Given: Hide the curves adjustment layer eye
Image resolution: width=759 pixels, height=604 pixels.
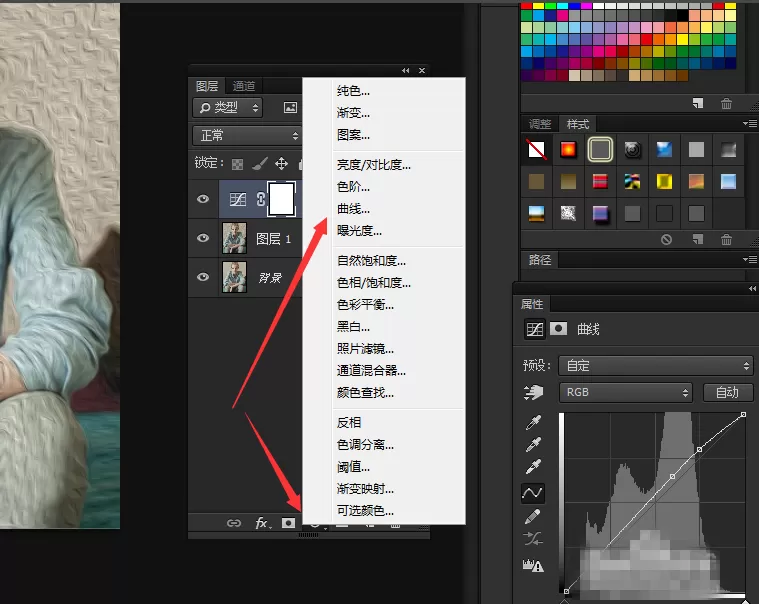Looking at the screenshot, I should click(x=203, y=199).
